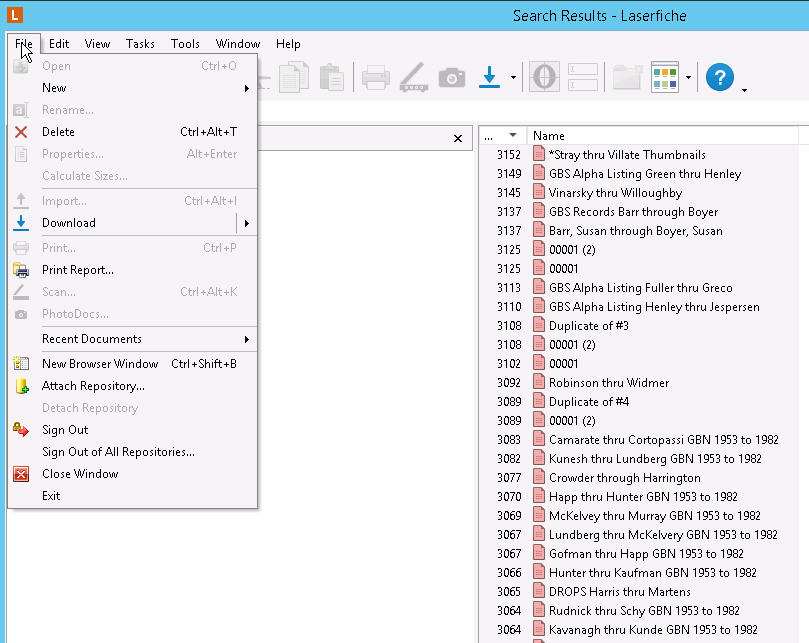809x643 pixels.
Task: Open the Tools menu
Action: tap(185, 44)
